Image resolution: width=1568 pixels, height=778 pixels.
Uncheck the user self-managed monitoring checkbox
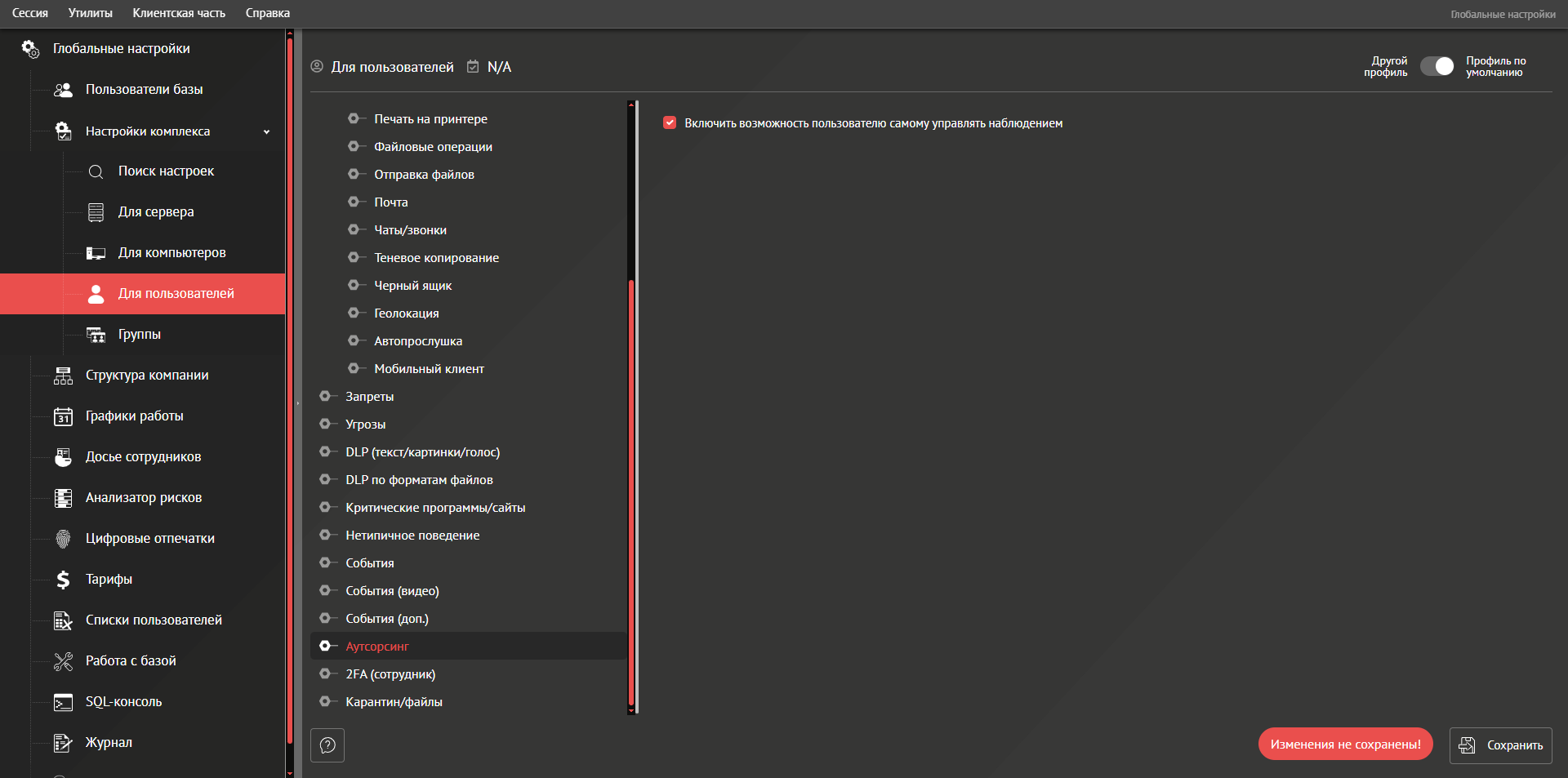670,123
